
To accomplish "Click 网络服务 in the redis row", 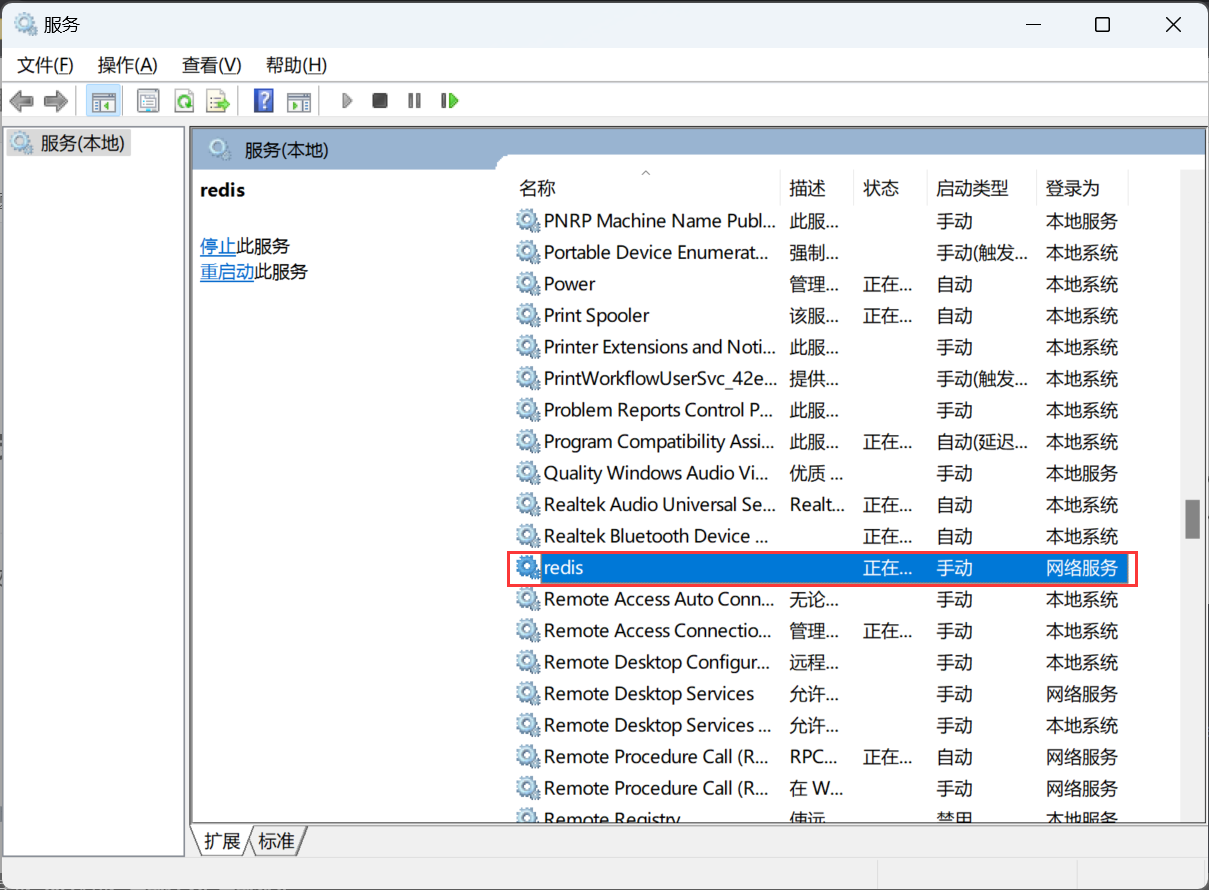I will pos(1082,568).
